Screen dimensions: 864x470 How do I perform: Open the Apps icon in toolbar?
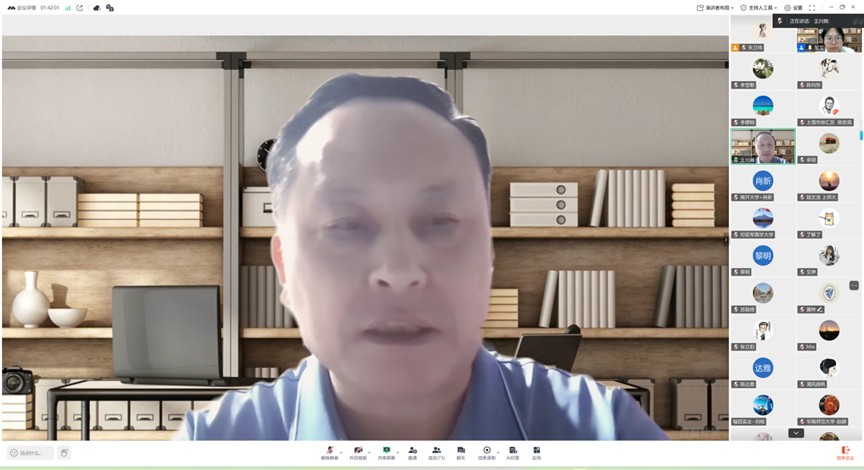[536, 451]
